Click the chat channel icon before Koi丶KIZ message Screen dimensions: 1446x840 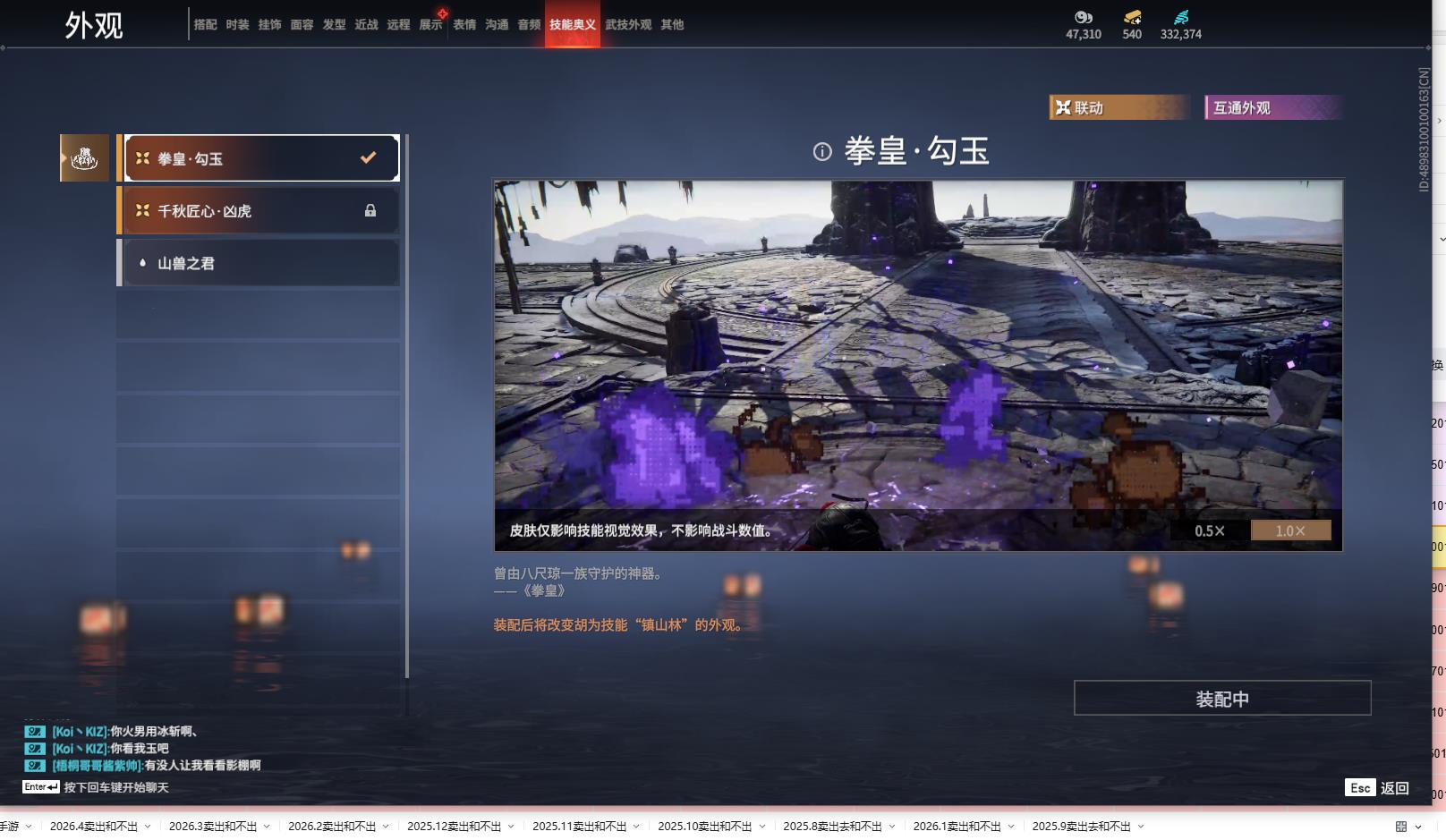pyautogui.click(x=33, y=731)
